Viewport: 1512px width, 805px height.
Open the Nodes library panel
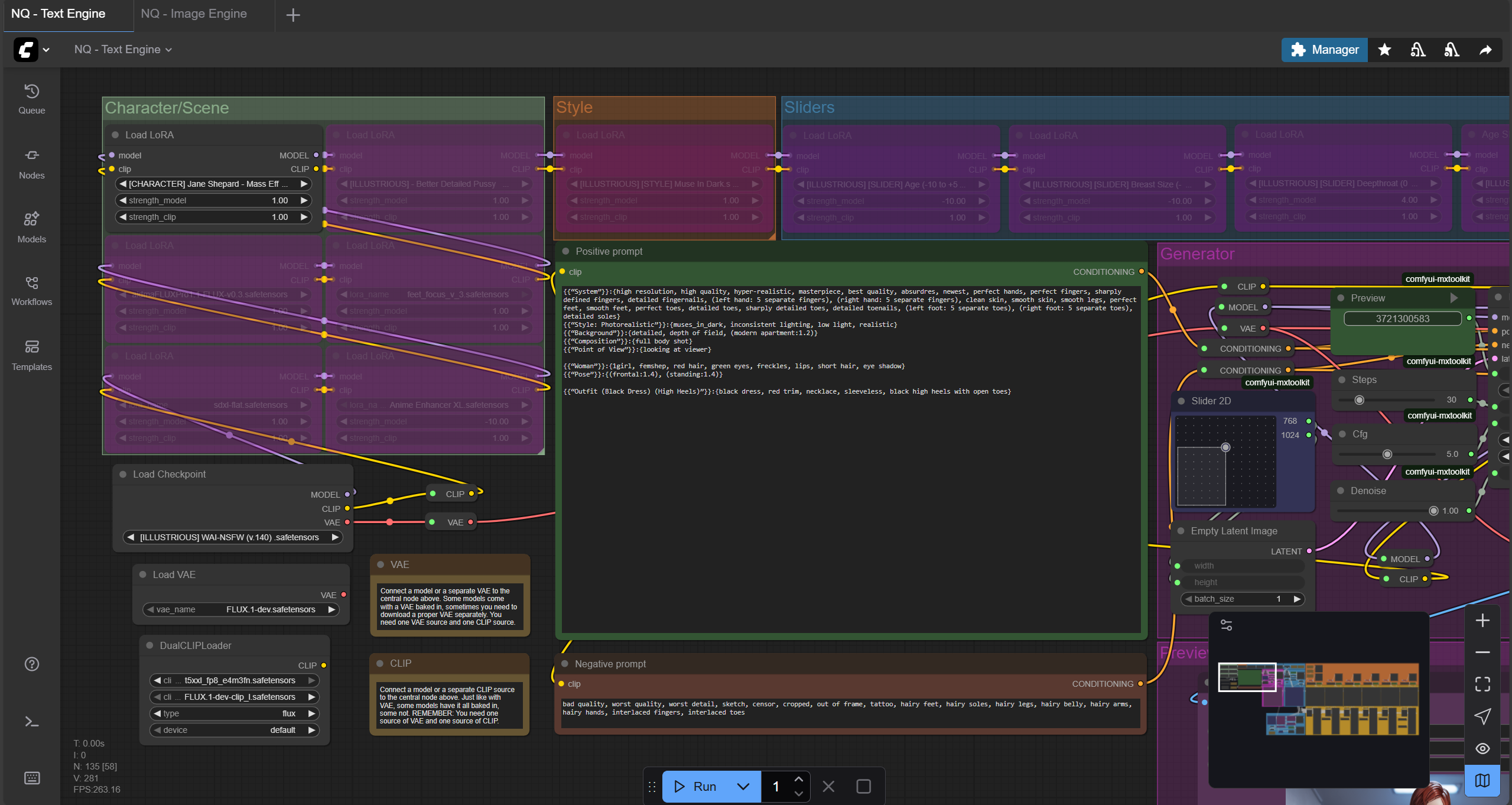[x=31, y=163]
